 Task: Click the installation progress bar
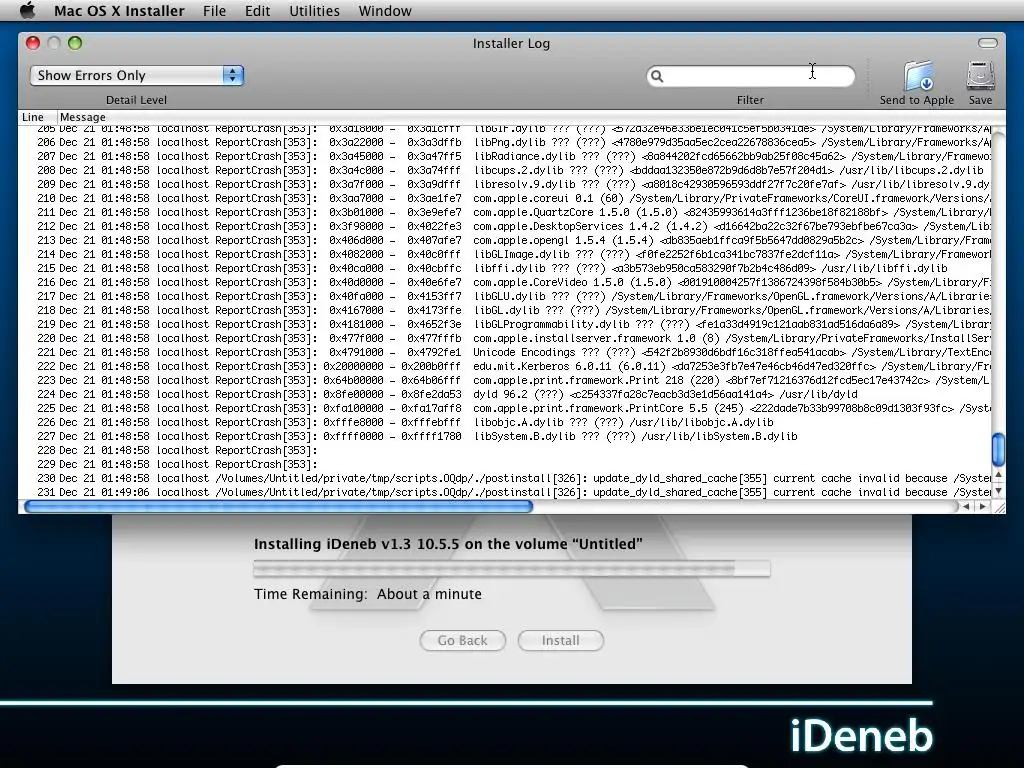coord(512,569)
